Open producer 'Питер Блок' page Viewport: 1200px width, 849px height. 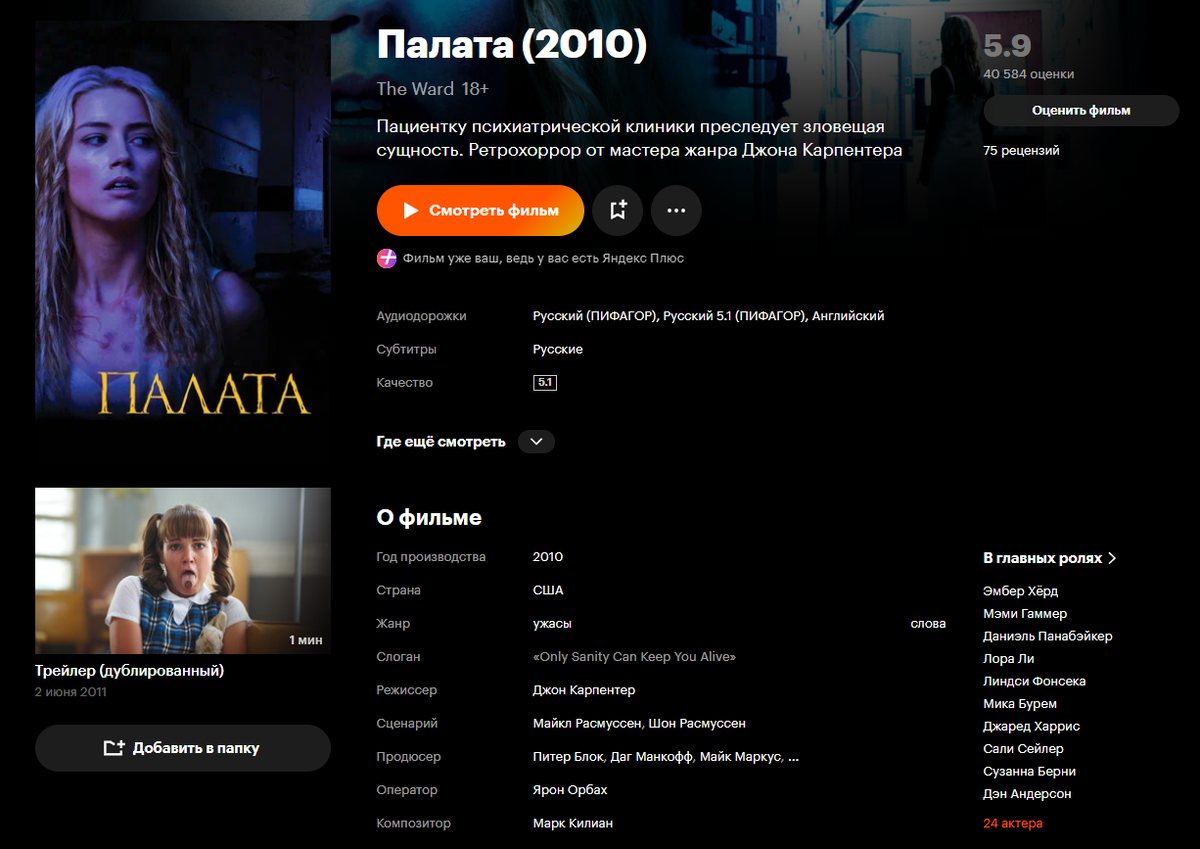click(568, 757)
